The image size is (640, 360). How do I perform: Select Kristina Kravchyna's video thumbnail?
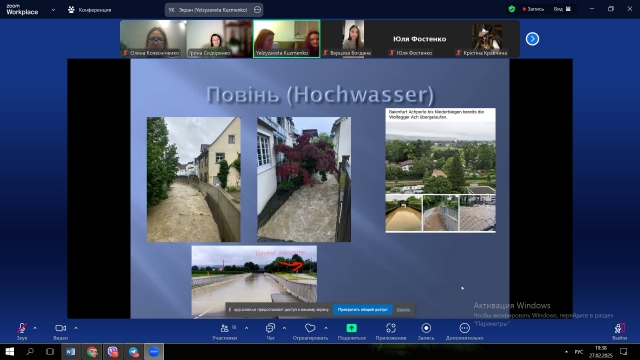click(486, 39)
